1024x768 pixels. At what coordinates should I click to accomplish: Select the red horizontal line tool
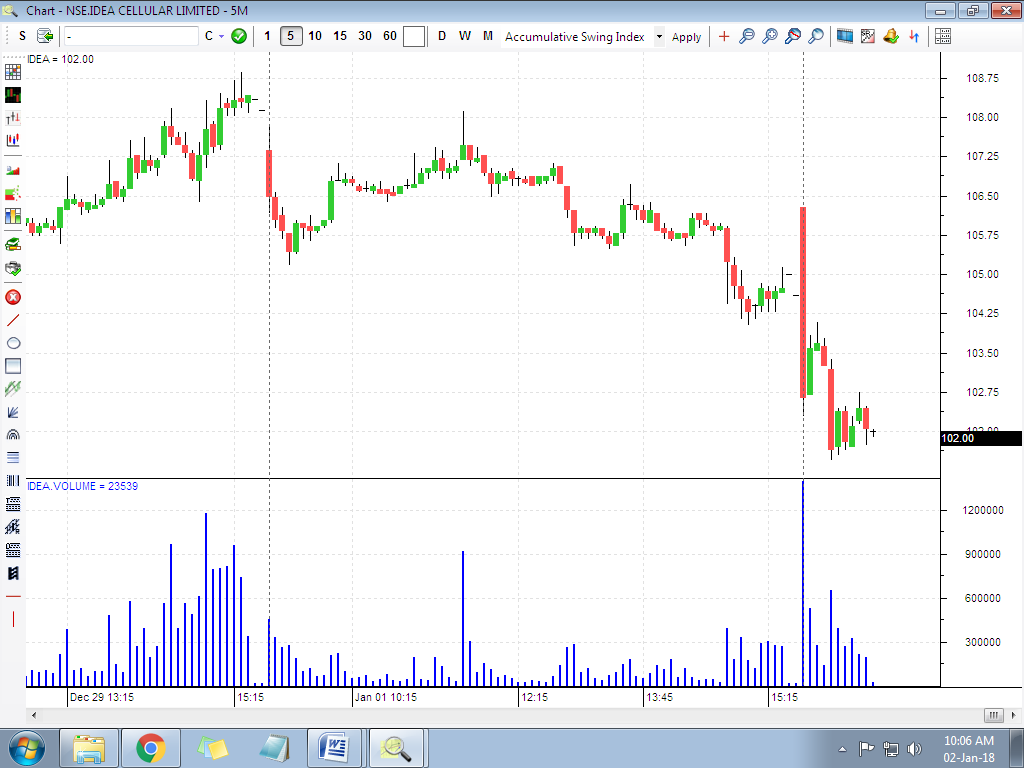pos(12,596)
